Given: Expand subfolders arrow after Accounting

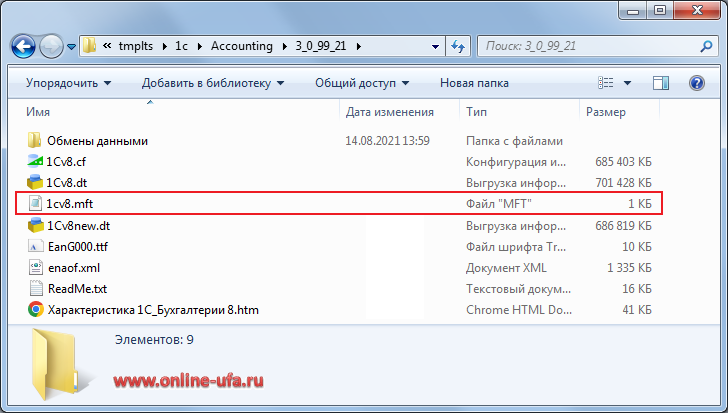Looking at the screenshot, I should click(x=284, y=46).
